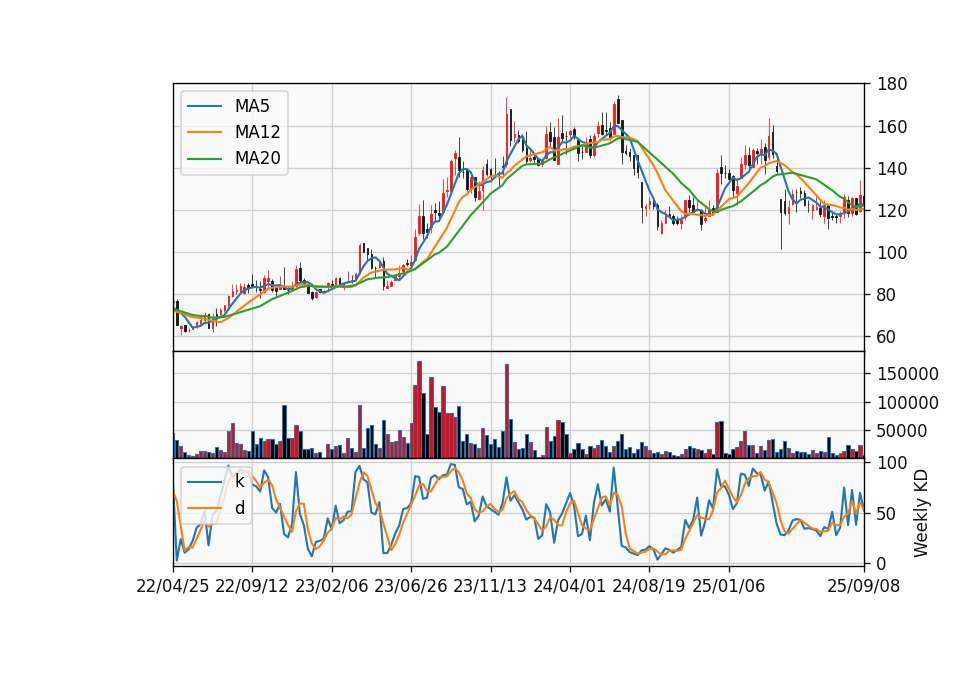This screenshot has width=960, height=690.
Task: Click the 180 price axis label
Action: (x=892, y=84)
